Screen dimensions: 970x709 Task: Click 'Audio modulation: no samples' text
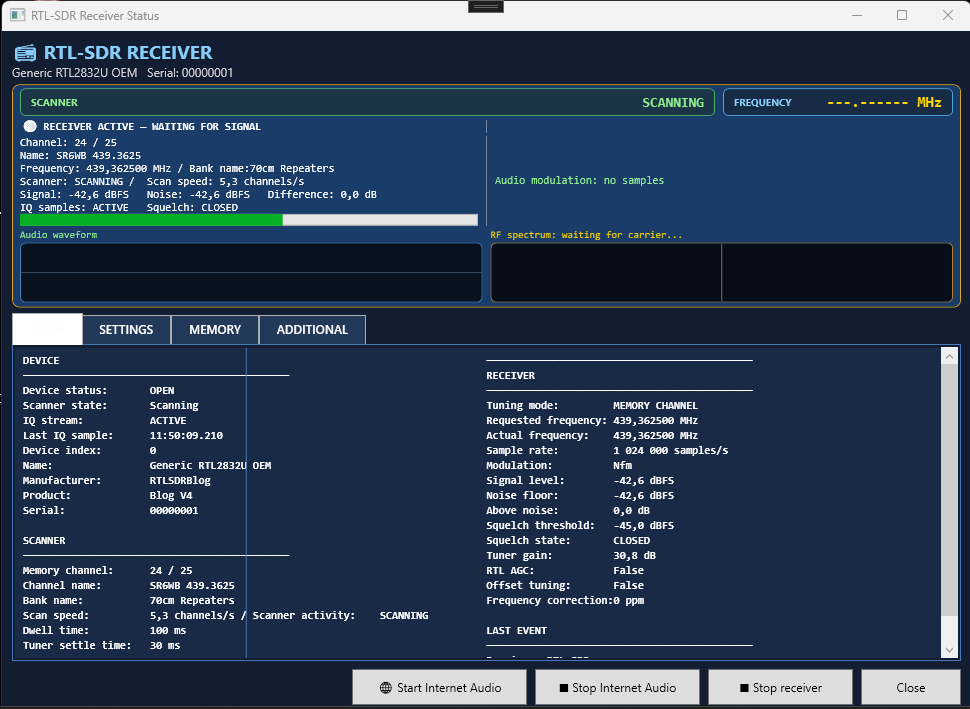point(579,181)
